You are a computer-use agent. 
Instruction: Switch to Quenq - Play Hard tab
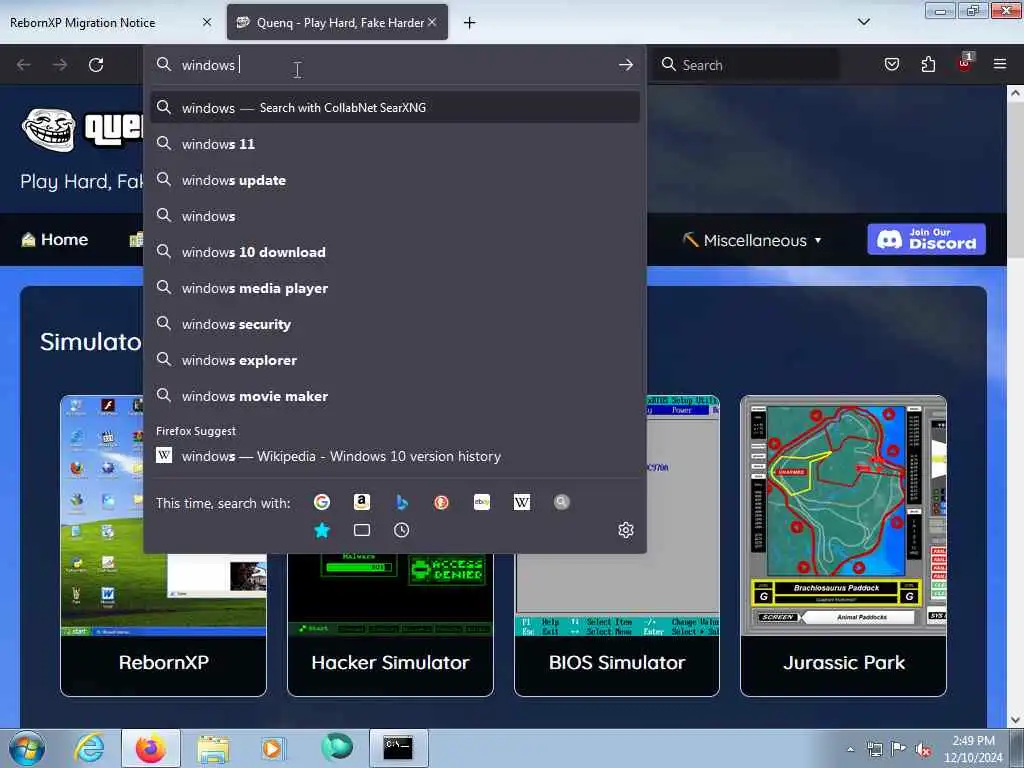point(337,22)
